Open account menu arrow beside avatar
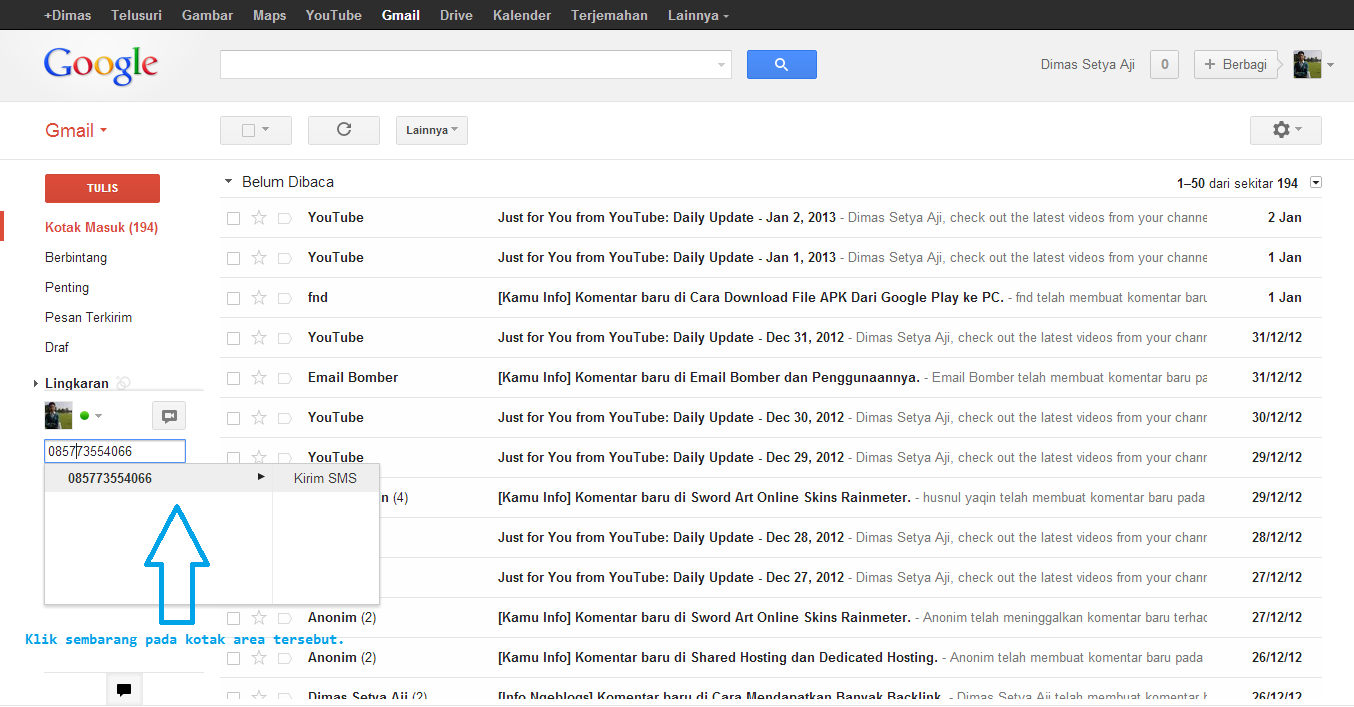 click(1330, 66)
